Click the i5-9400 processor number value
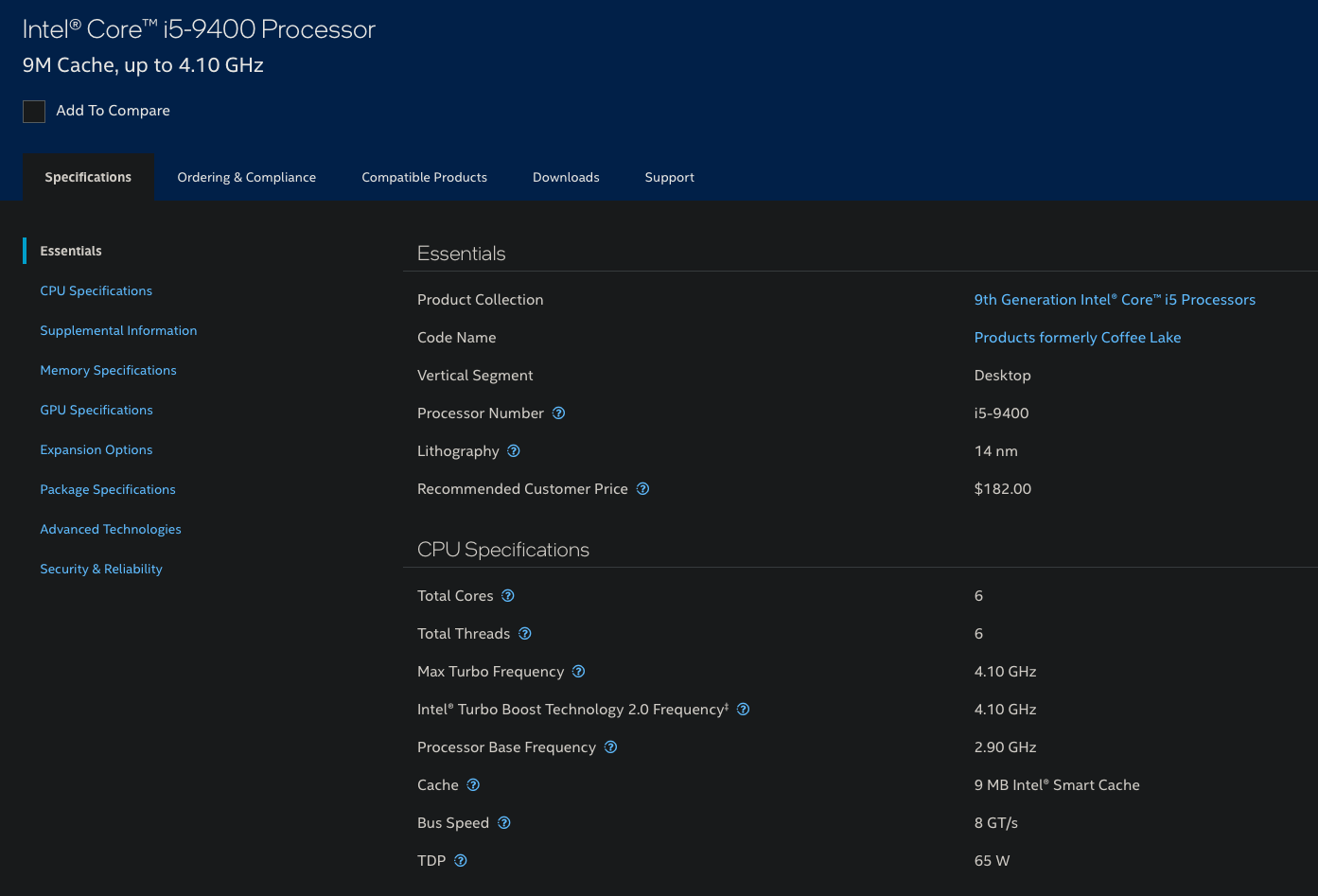The width and height of the screenshot is (1318, 896). point(1002,413)
